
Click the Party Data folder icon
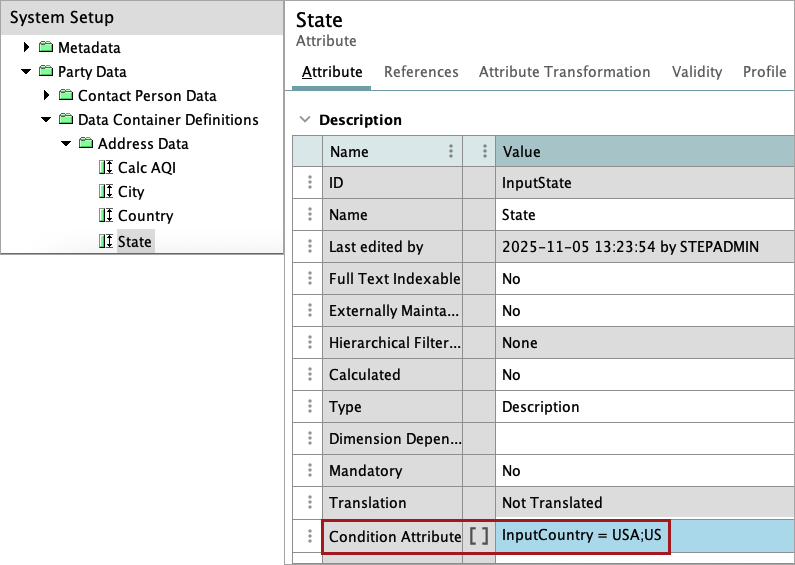click(x=46, y=72)
